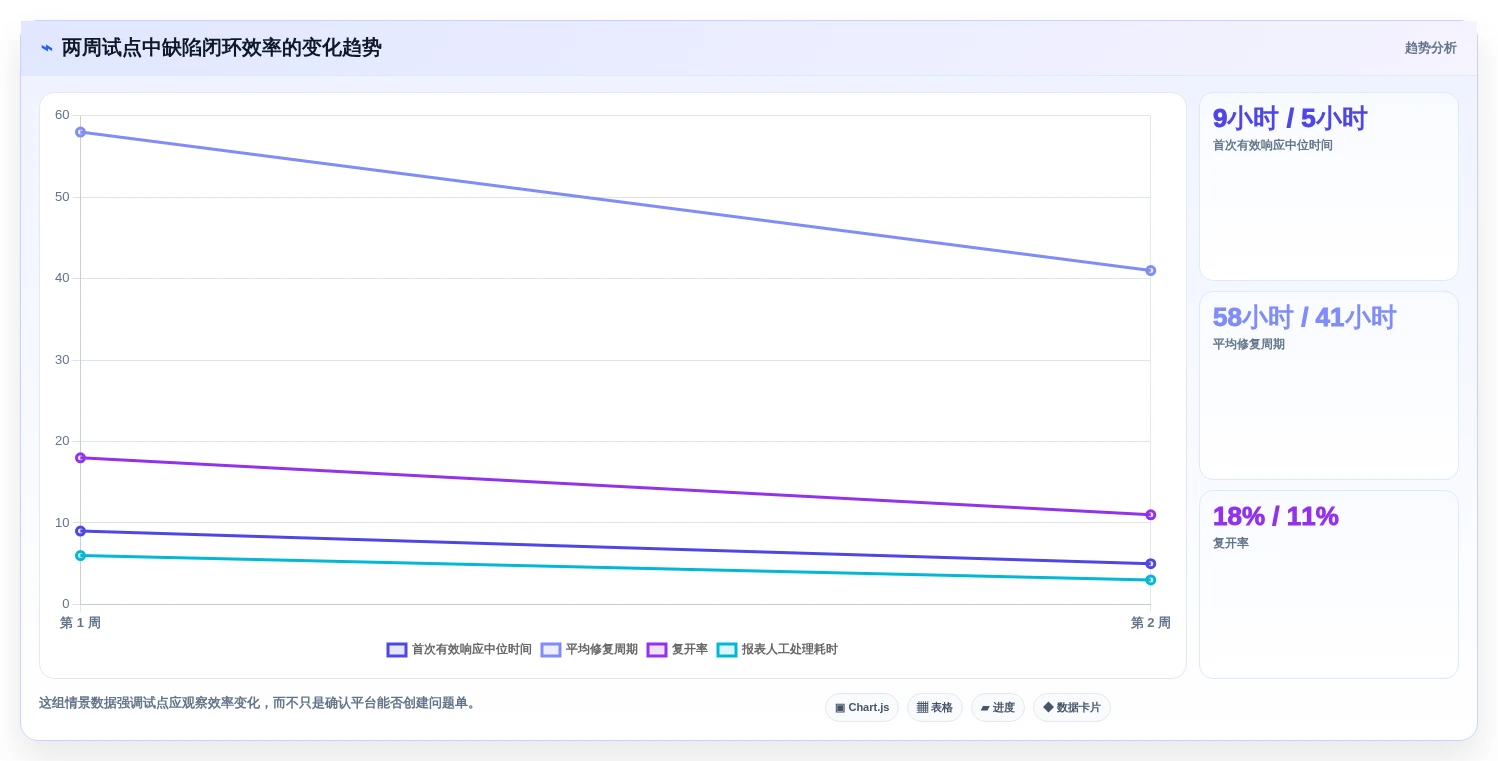Toggle 报表人工处理耗时 legend swatch
This screenshot has width=1498, height=761.
click(727, 650)
